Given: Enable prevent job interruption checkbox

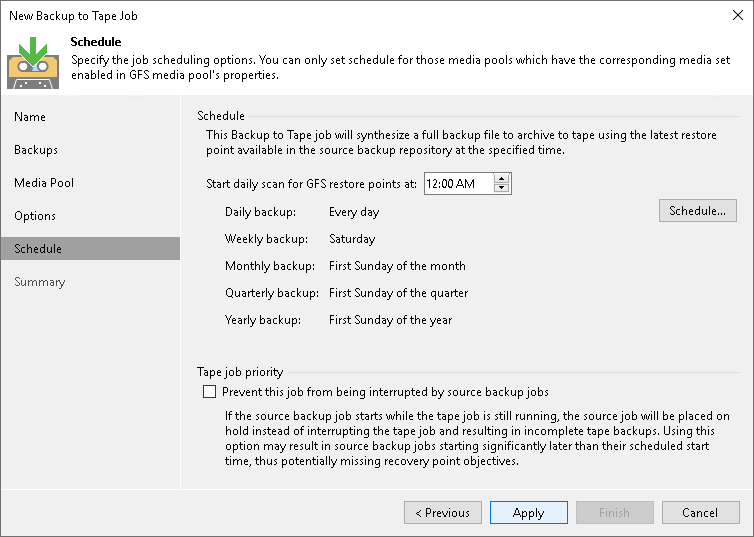Looking at the screenshot, I should click(x=209, y=392).
